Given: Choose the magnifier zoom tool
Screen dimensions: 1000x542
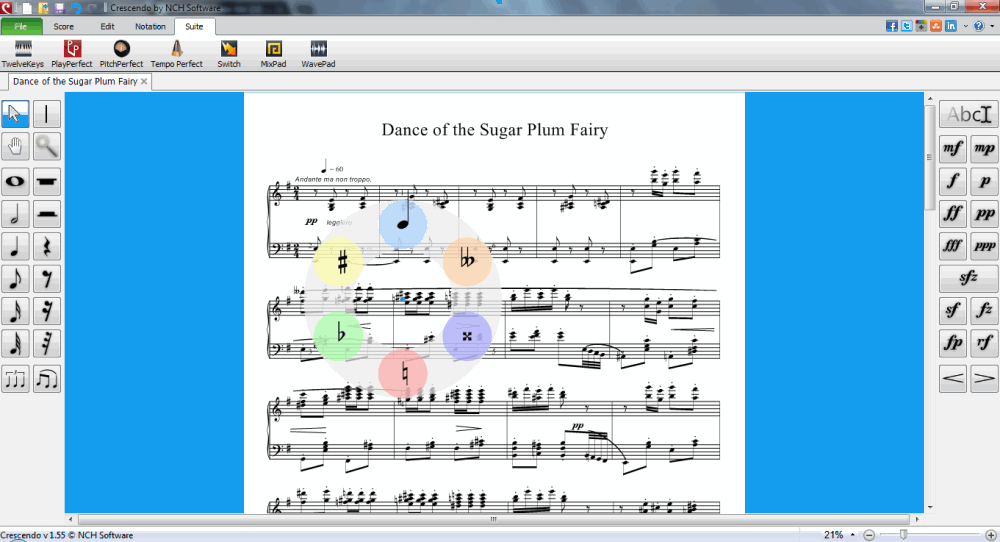Looking at the screenshot, I should point(47,147).
